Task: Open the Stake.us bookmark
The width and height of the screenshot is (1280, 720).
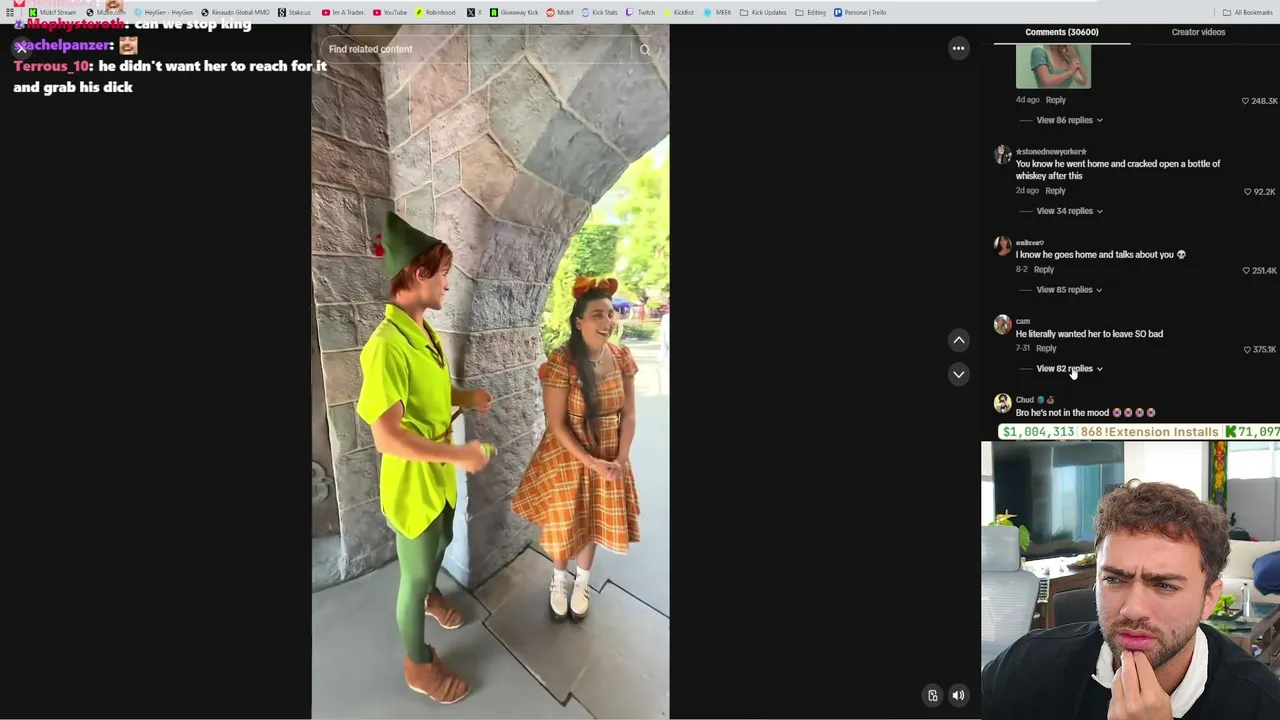Action: coord(294,12)
